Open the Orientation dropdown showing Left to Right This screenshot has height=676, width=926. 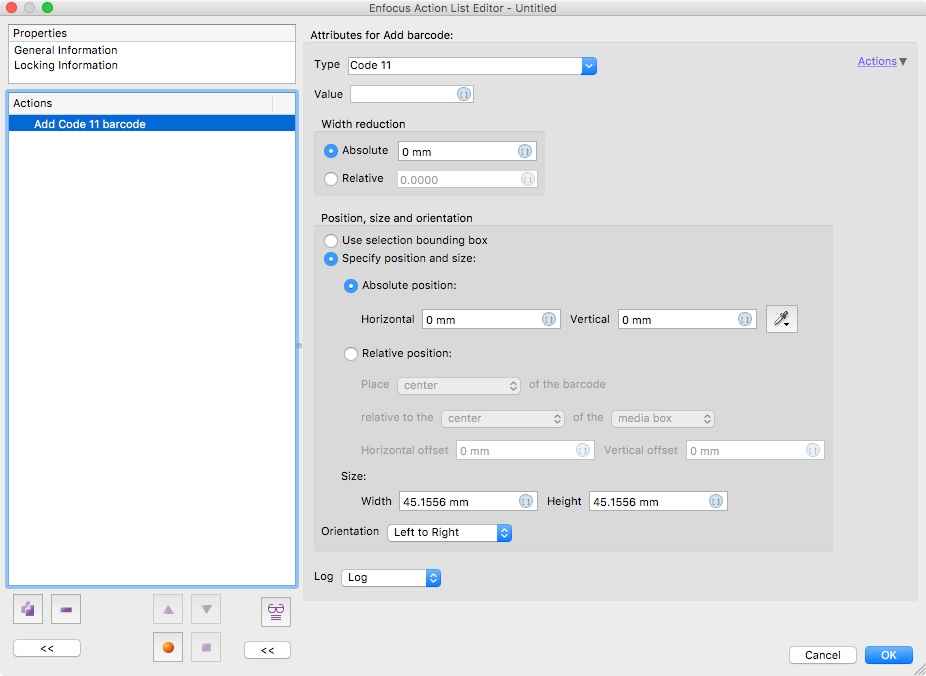click(x=449, y=533)
